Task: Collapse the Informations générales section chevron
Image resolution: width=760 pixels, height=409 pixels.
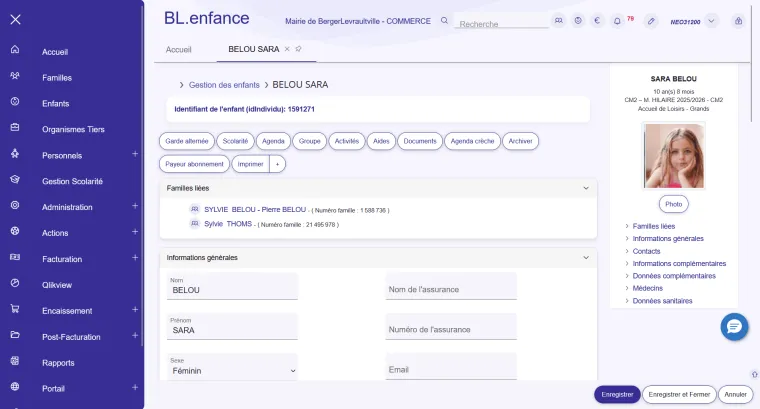Action: click(x=586, y=258)
